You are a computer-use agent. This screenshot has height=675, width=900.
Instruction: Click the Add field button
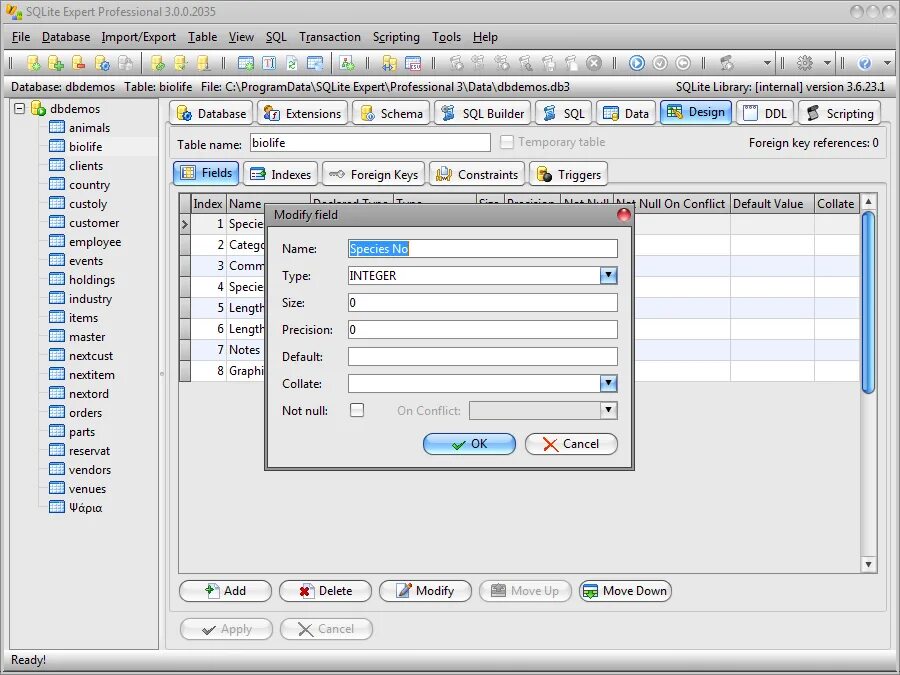[226, 591]
